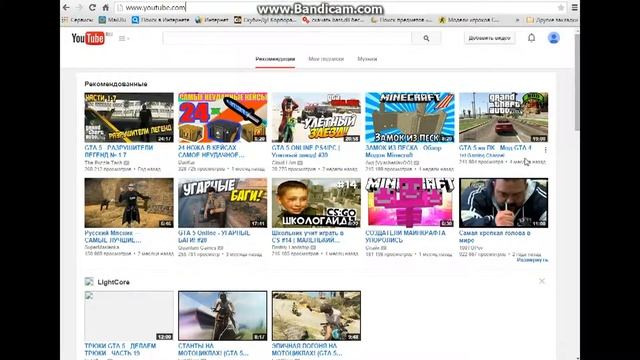Viewport: 640px width, 360px height.
Task: Open the СТАНТЫ НА МОТОЦИКЛАХ thumbnail
Action: 222,316
